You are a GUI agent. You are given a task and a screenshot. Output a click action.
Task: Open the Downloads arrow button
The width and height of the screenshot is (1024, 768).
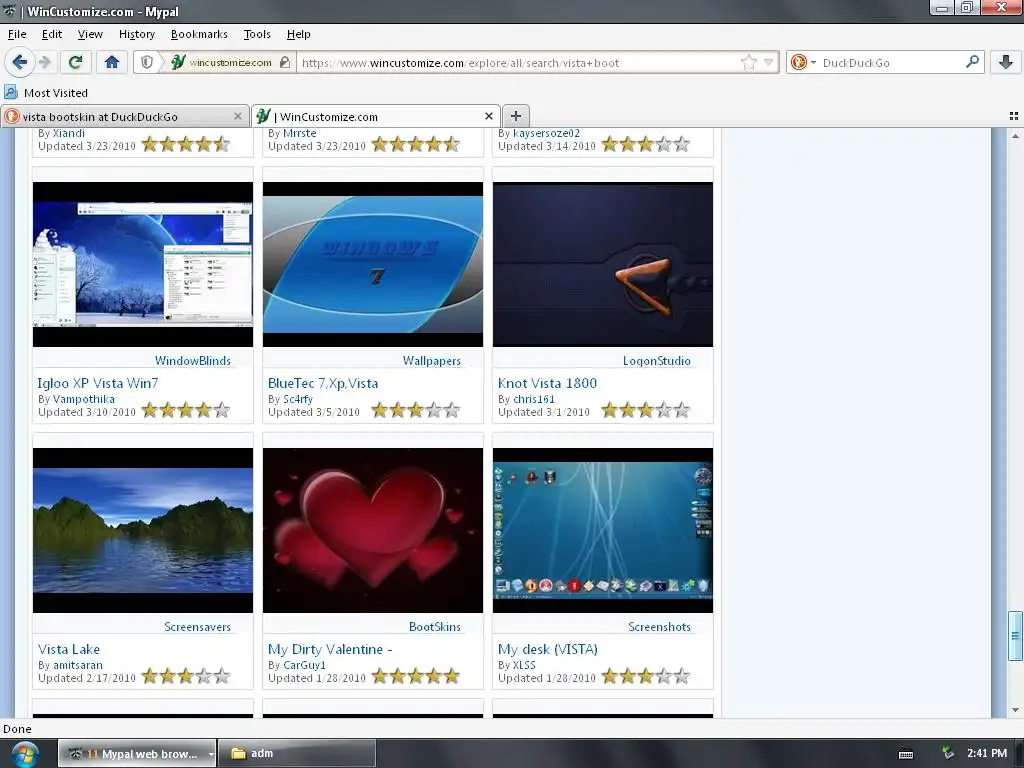point(1006,62)
